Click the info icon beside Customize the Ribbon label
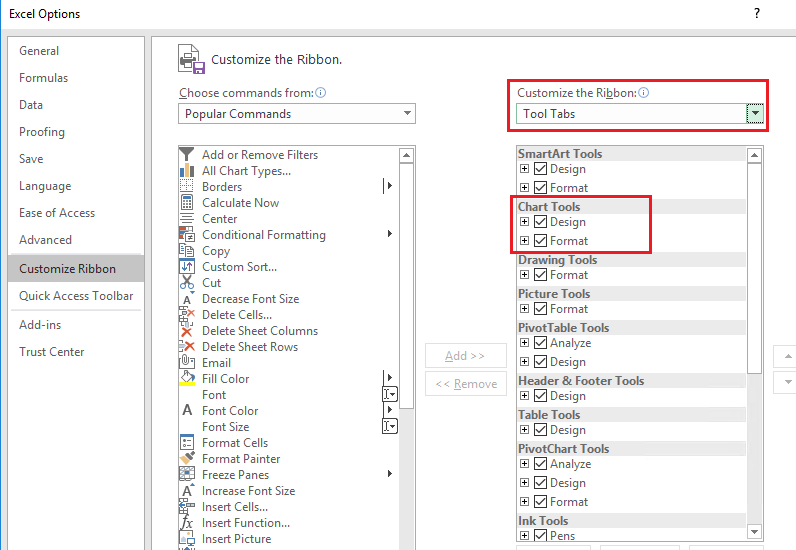Image resolution: width=796 pixels, height=550 pixels. click(x=643, y=92)
